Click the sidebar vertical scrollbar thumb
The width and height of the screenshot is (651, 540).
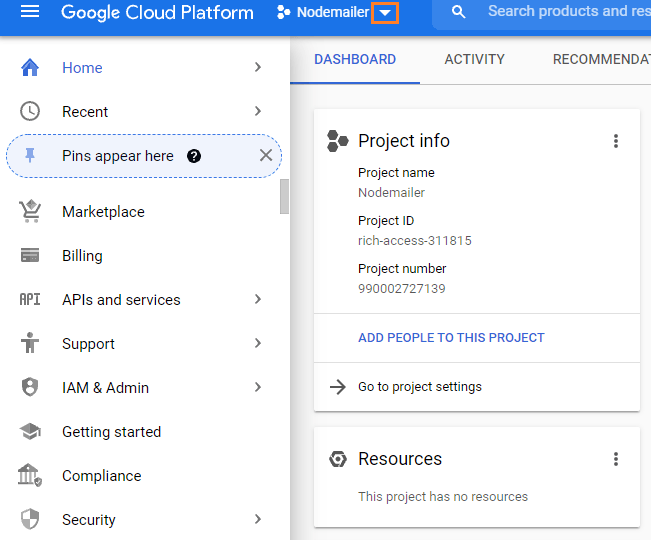[x=284, y=196]
